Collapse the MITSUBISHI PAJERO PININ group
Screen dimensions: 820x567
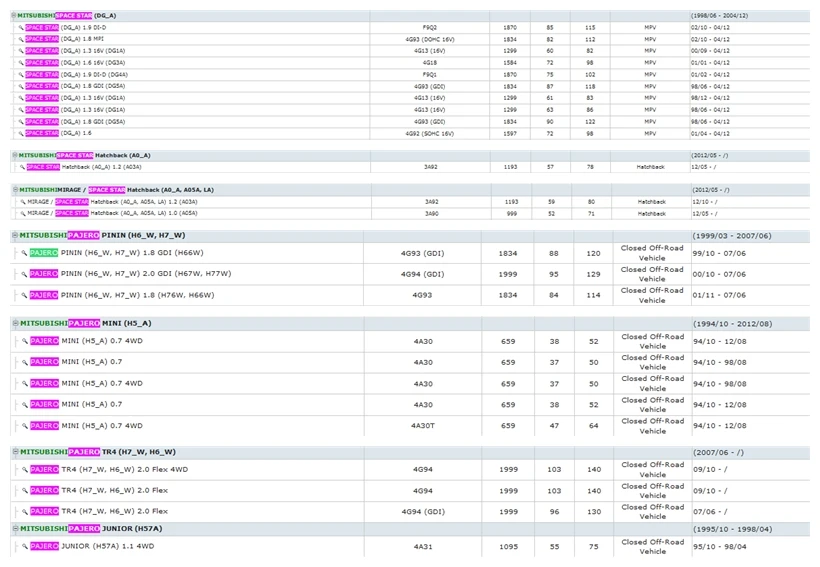[x=15, y=235]
